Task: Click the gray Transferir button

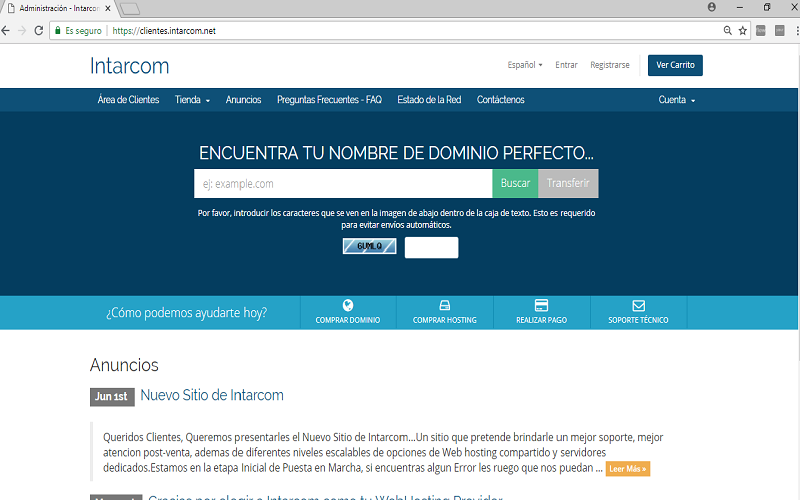Action: tap(568, 183)
